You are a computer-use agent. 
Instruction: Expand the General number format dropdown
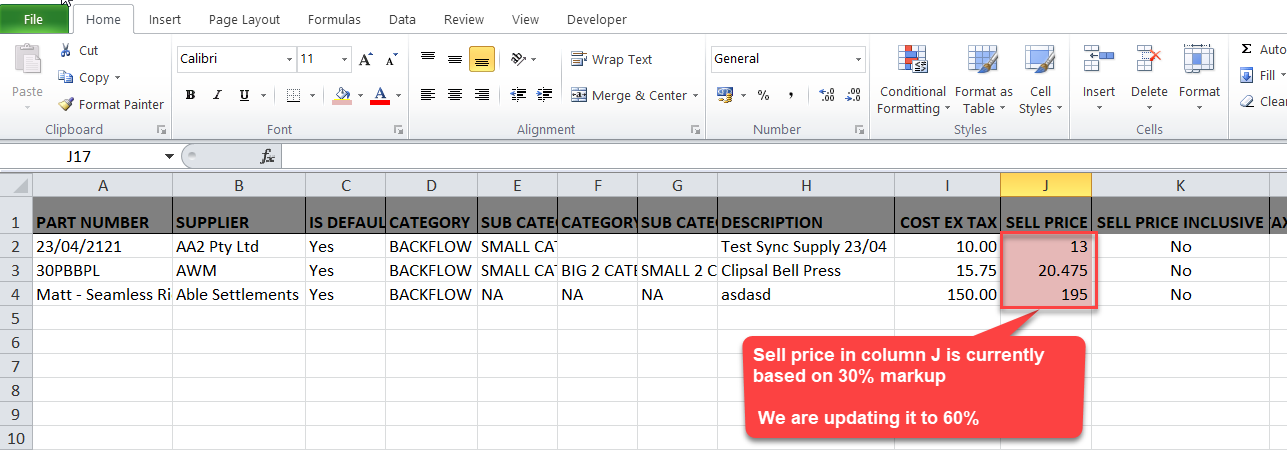[x=858, y=60]
